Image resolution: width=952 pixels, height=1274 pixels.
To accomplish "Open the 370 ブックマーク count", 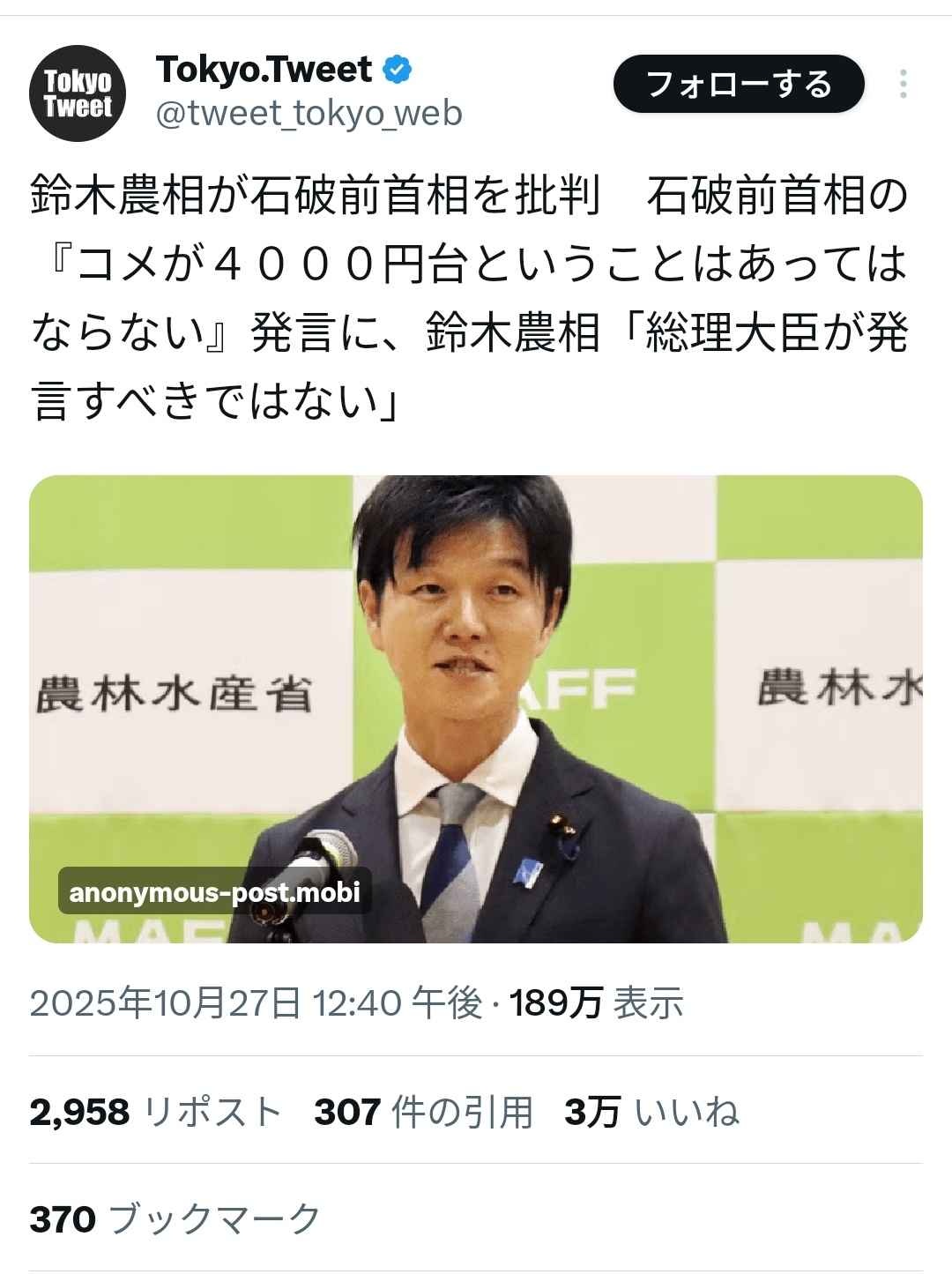I will click(x=175, y=1219).
